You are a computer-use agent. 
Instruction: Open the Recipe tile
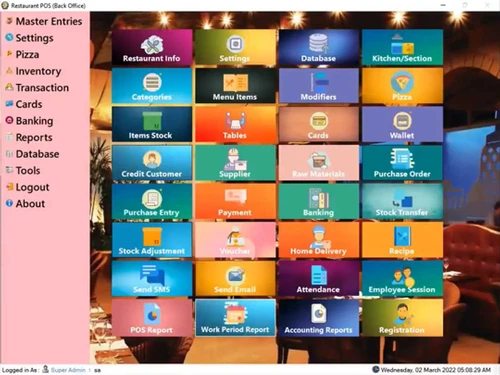(402, 240)
